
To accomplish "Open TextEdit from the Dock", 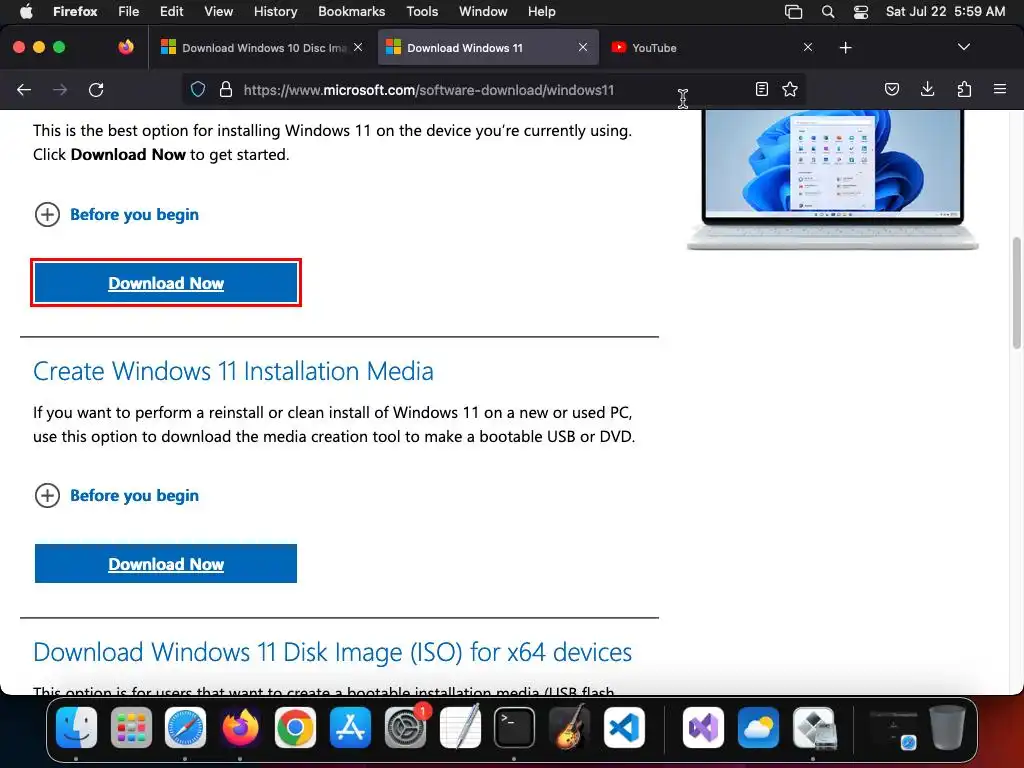I will click(x=460, y=727).
